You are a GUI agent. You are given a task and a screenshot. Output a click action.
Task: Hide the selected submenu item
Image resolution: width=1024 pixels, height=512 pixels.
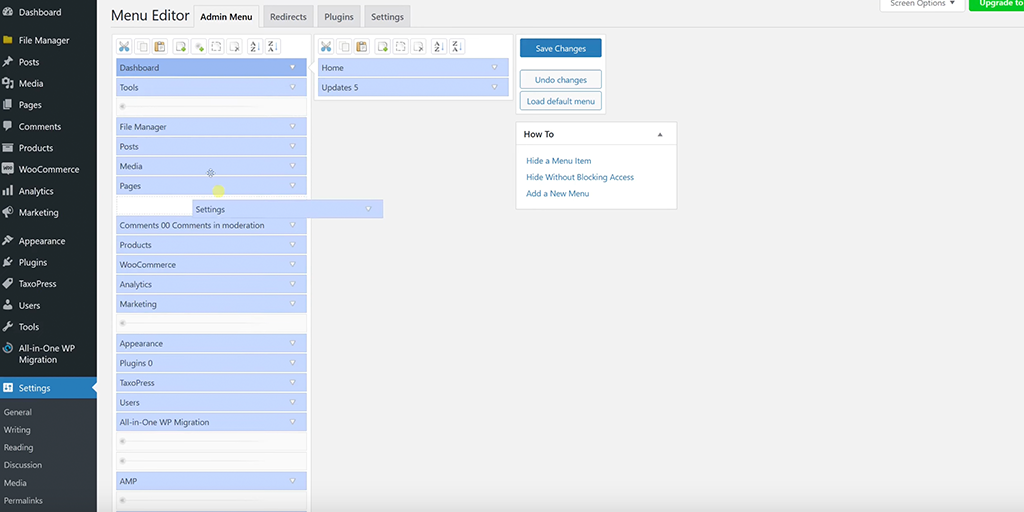click(x=400, y=46)
